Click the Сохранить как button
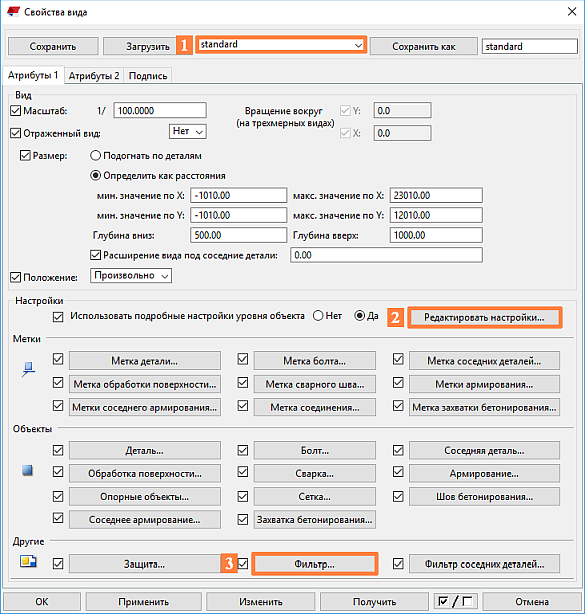Image resolution: width=585 pixels, height=614 pixels. (x=424, y=46)
